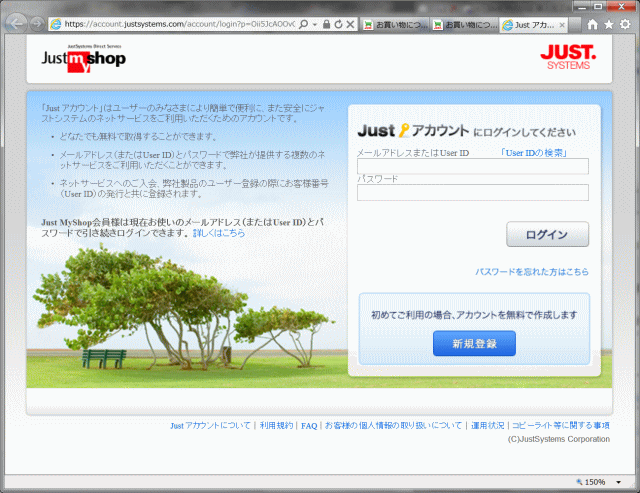Click the address bar URL field
The image size is (640, 493).
pyautogui.click(x=180, y=24)
